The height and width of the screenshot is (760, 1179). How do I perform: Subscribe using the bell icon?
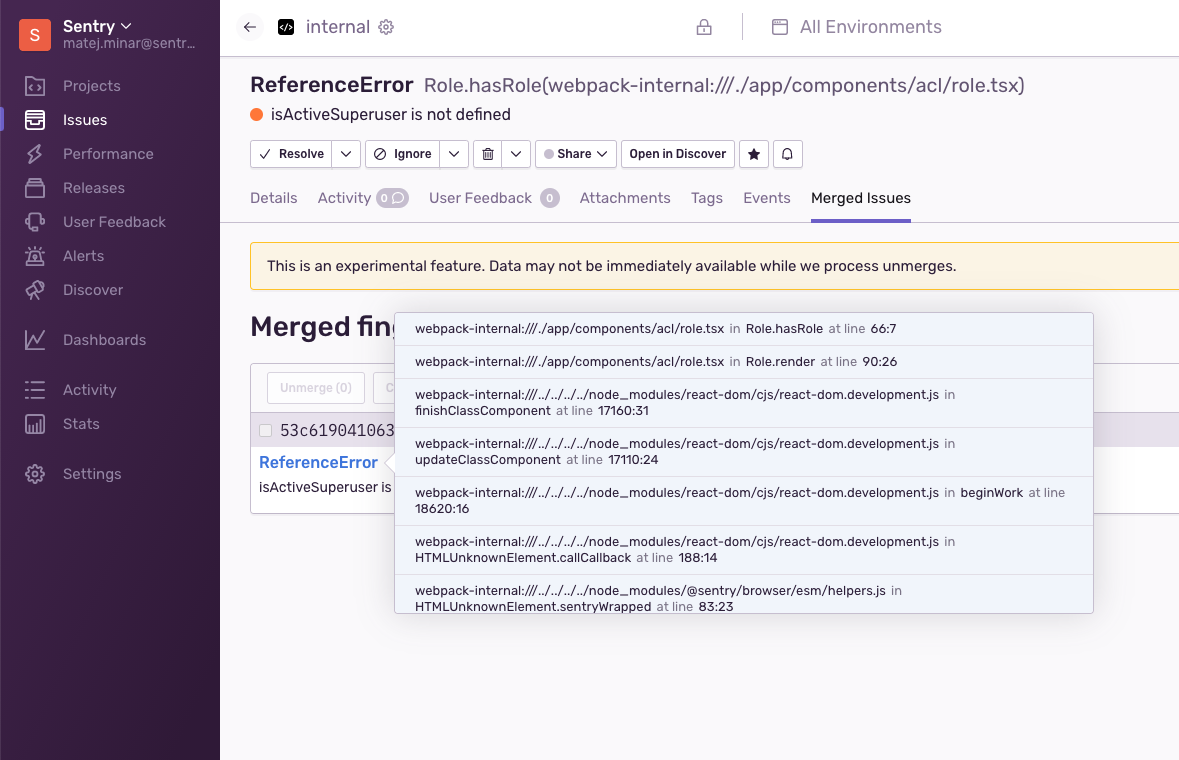click(787, 154)
